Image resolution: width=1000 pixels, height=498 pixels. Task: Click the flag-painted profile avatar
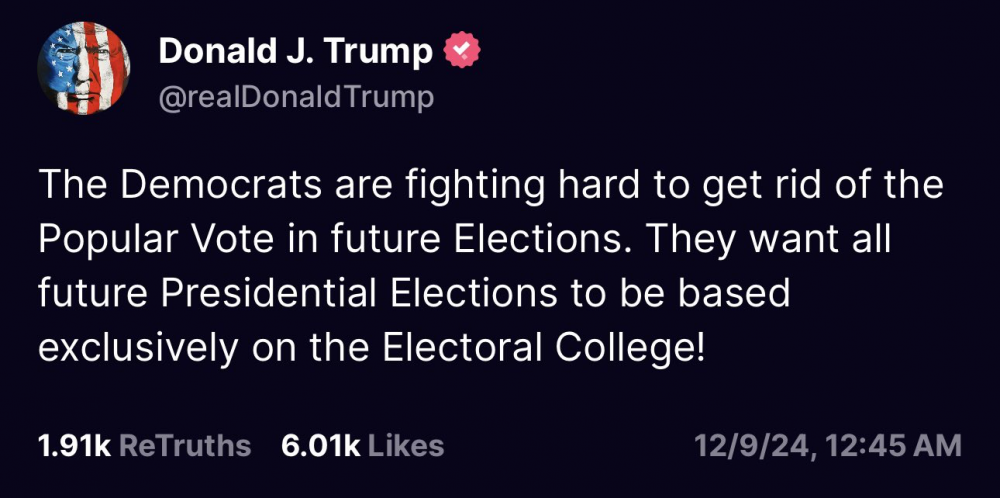click(83, 68)
